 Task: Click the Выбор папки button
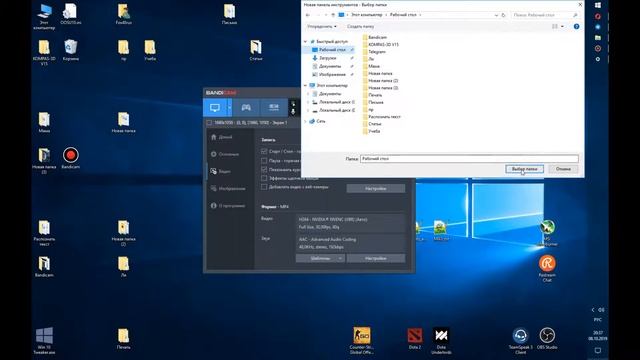(524, 169)
